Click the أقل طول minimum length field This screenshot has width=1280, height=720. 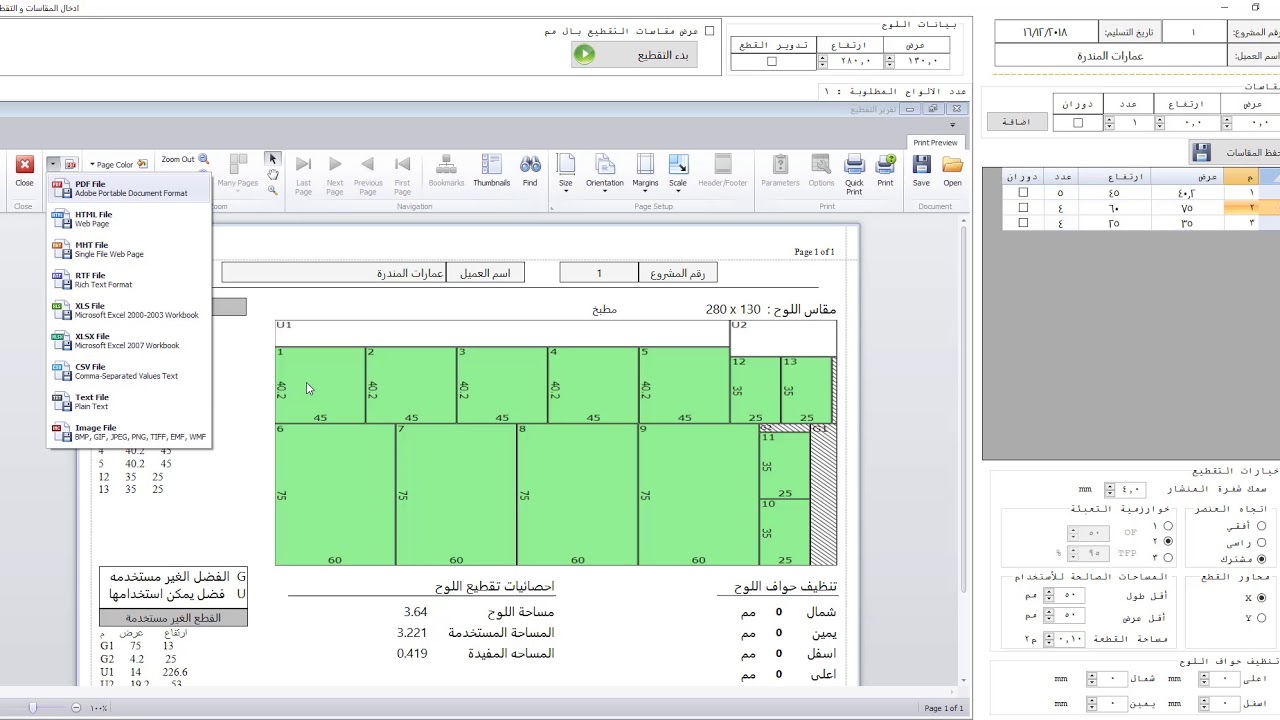(1064, 596)
